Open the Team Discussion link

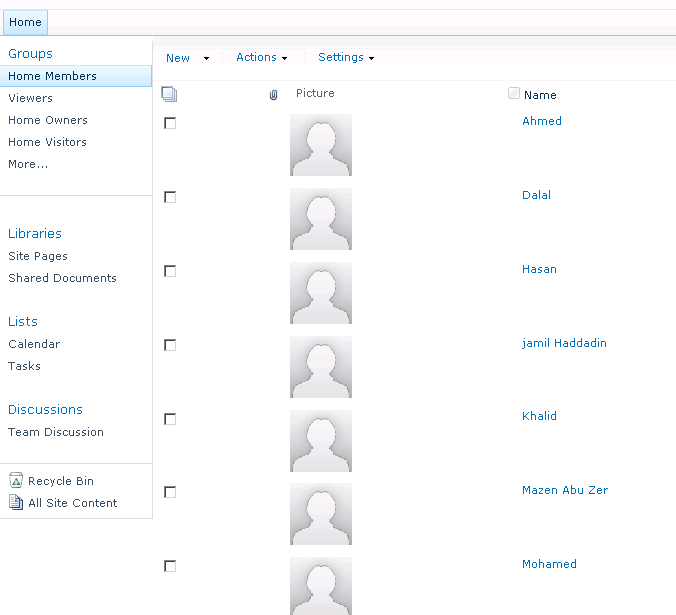56,432
